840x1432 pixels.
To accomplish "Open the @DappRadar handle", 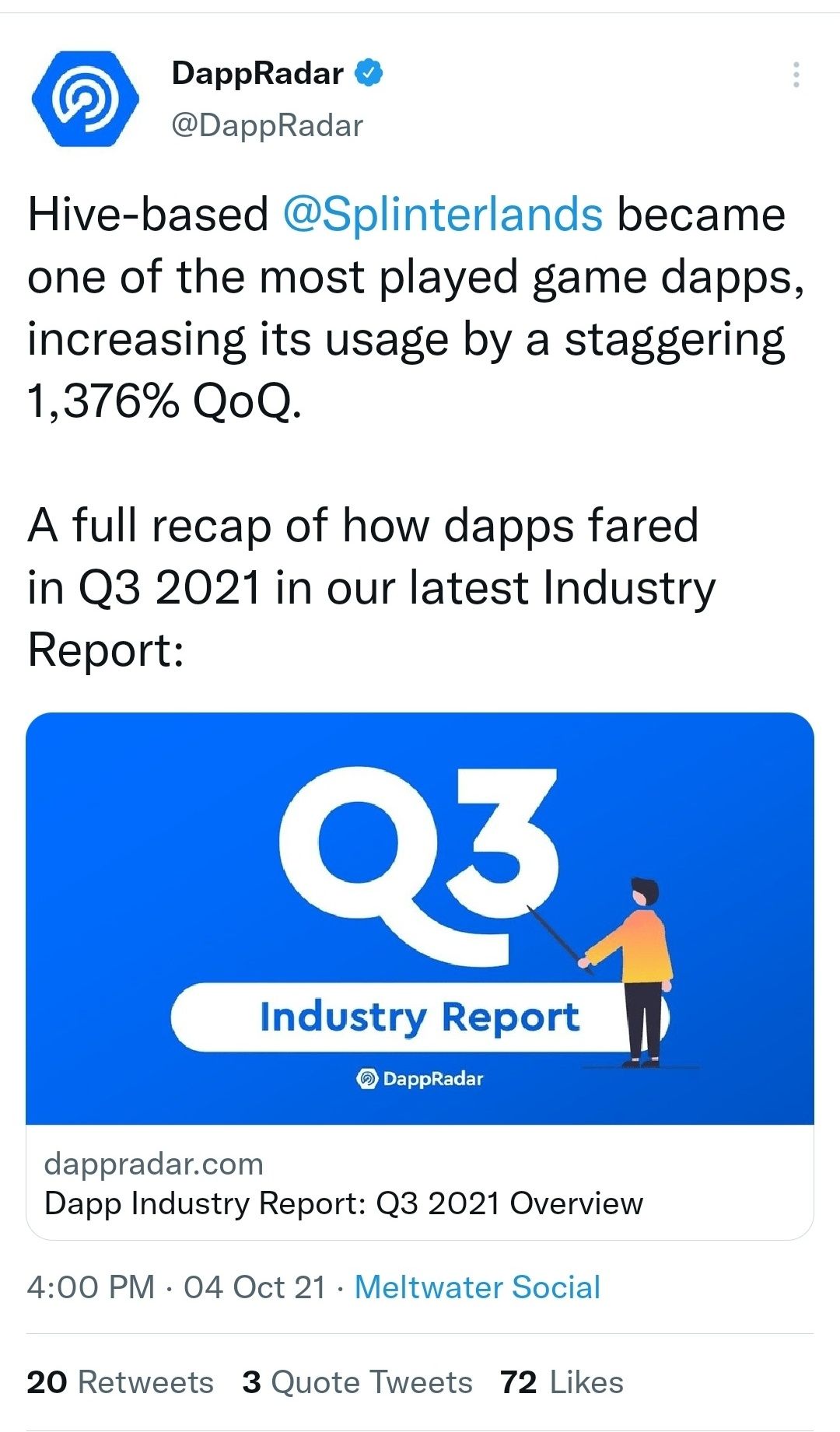I will pyautogui.click(x=267, y=125).
